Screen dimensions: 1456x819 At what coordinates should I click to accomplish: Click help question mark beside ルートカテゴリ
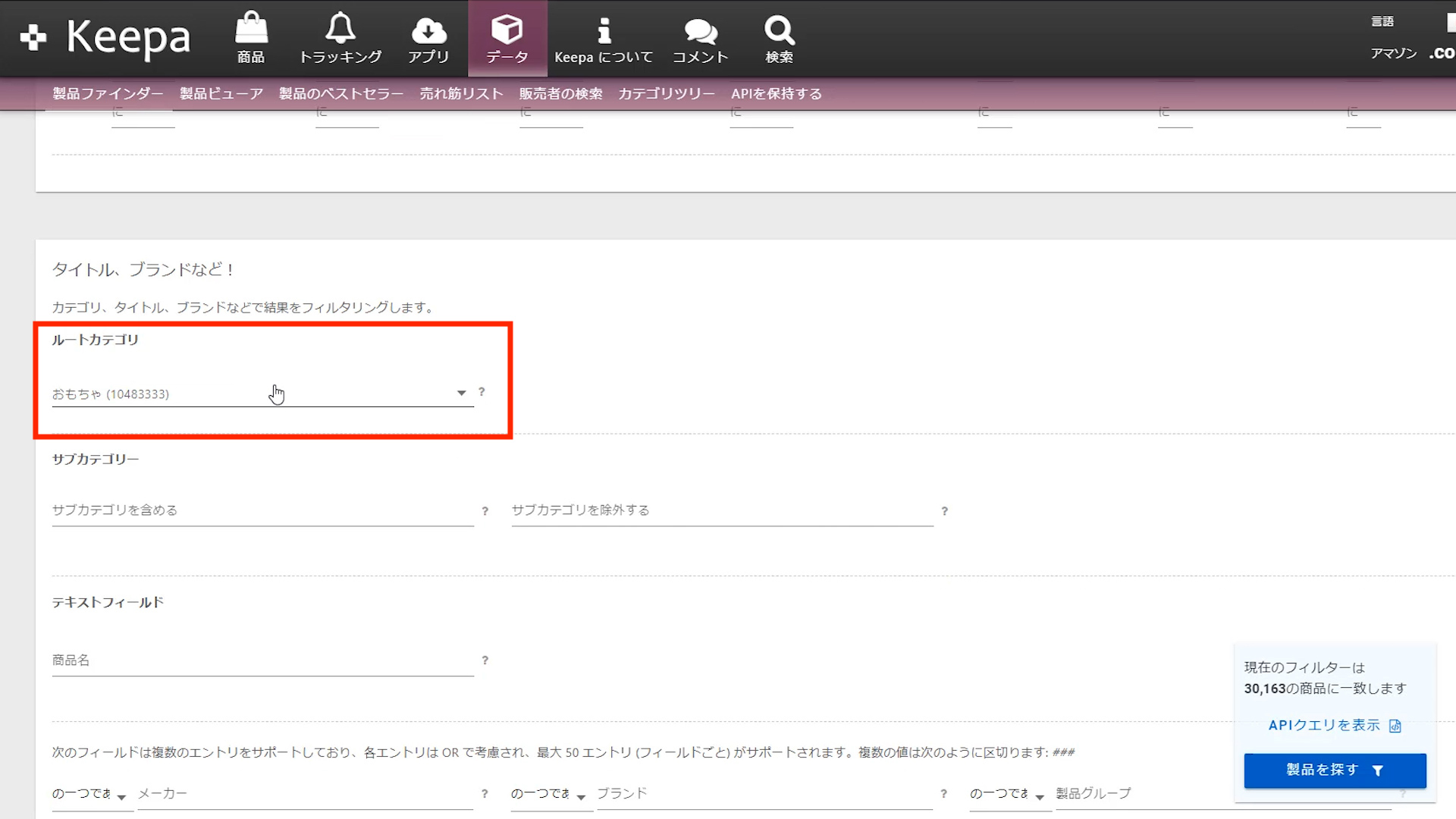pyautogui.click(x=482, y=392)
